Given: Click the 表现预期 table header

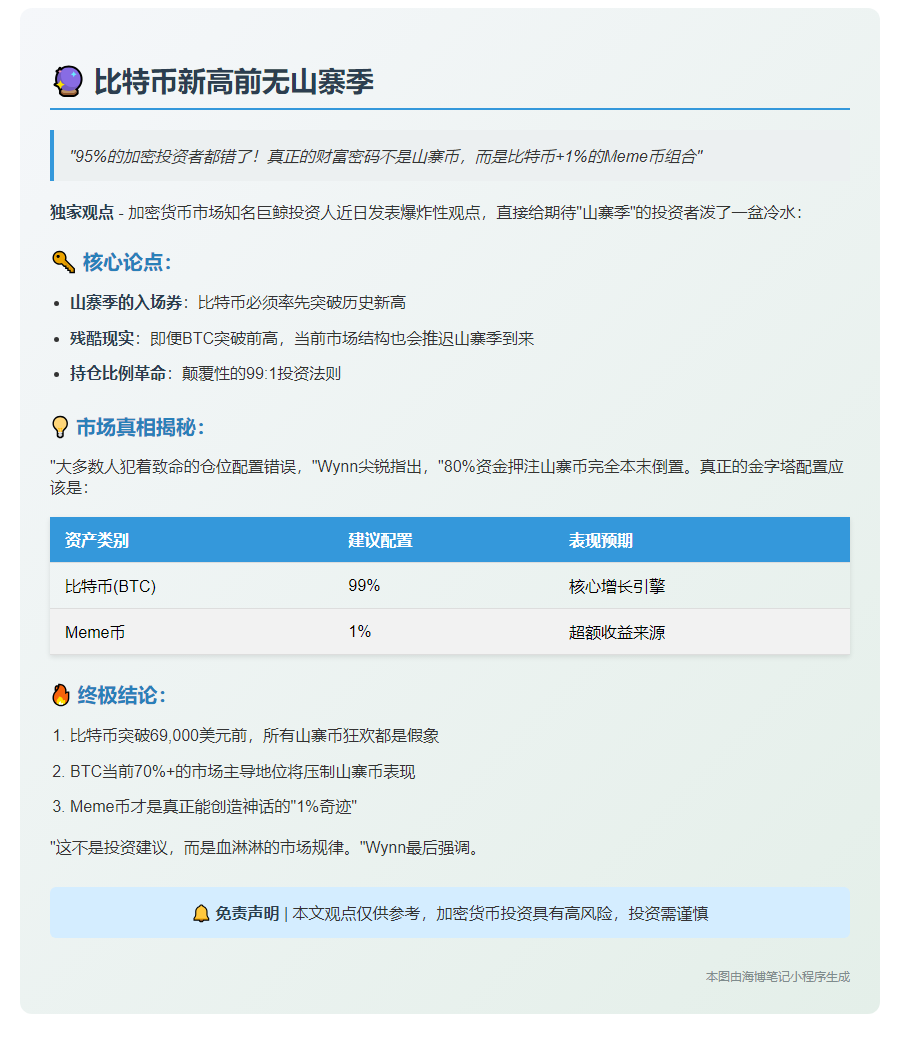Looking at the screenshot, I should point(601,540).
